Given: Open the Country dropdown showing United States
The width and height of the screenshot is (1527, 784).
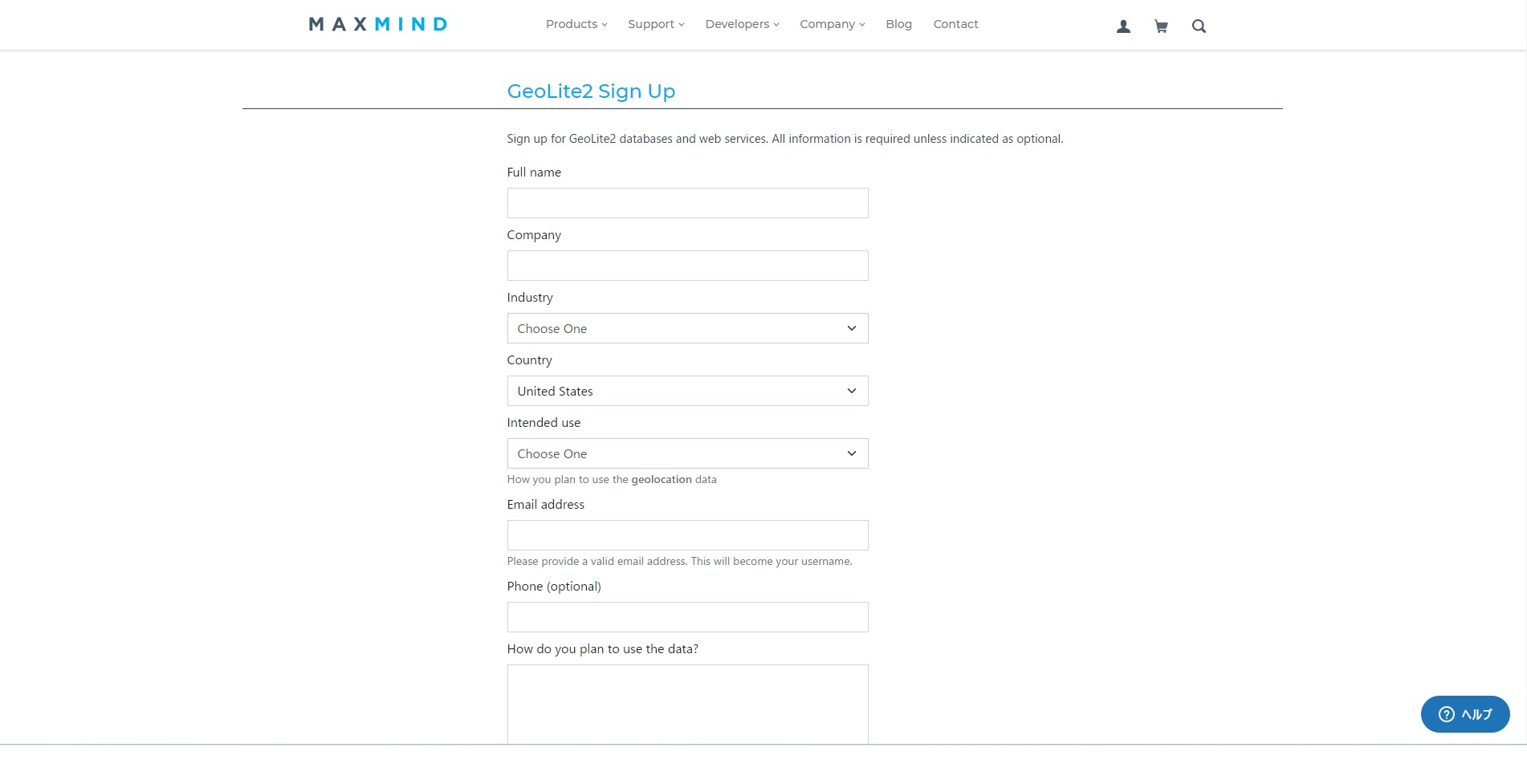Looking at the screenshot, I should 687,391.
